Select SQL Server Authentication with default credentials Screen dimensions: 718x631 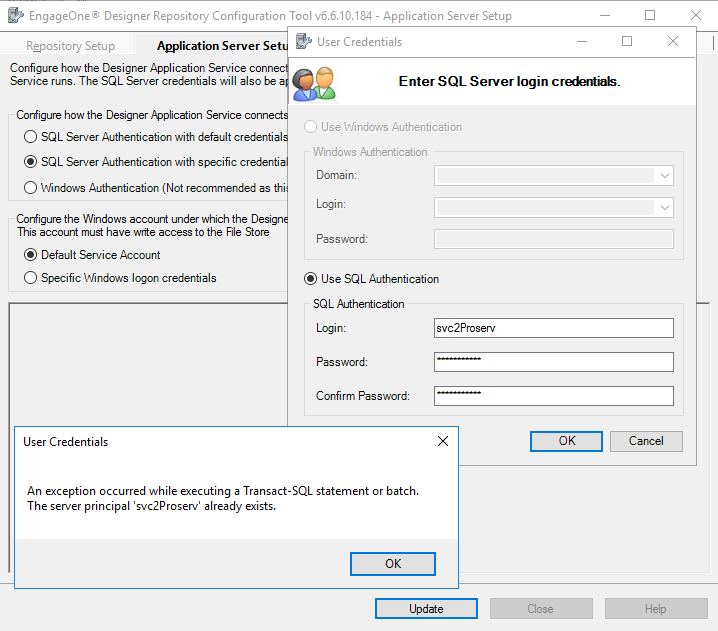(x=31, y=137)
